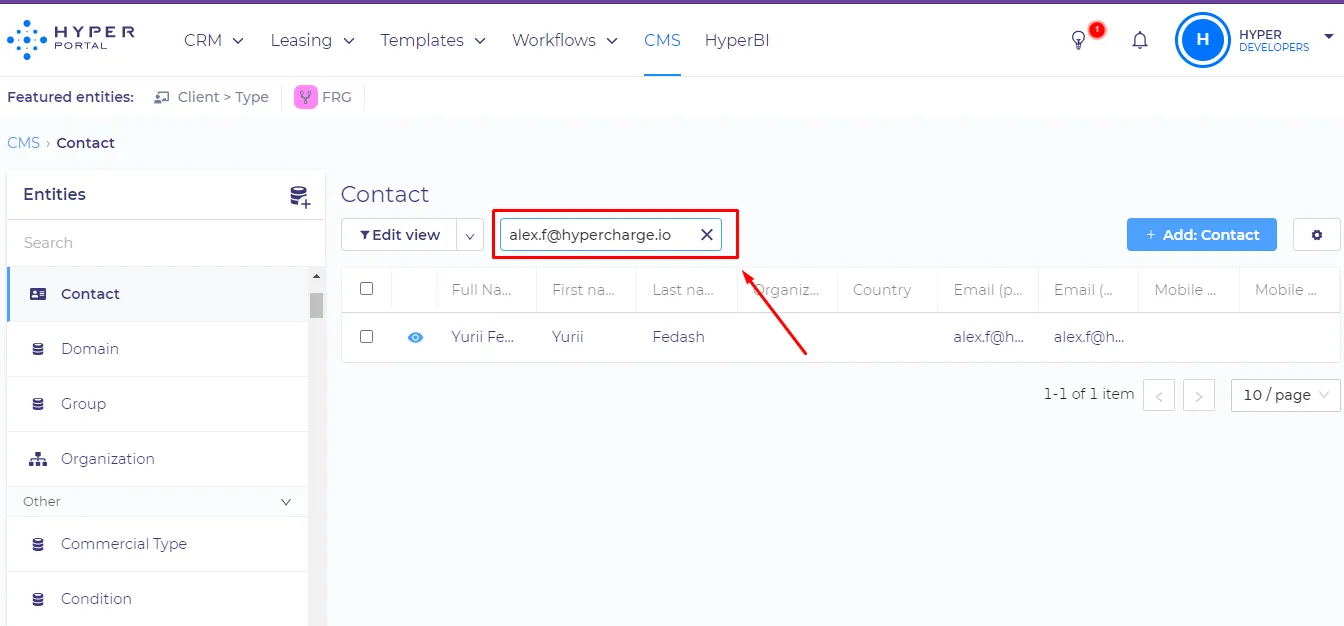Select Organization in the Entities list
This screenshot has width=1344, height=626.
click(158, 459)
